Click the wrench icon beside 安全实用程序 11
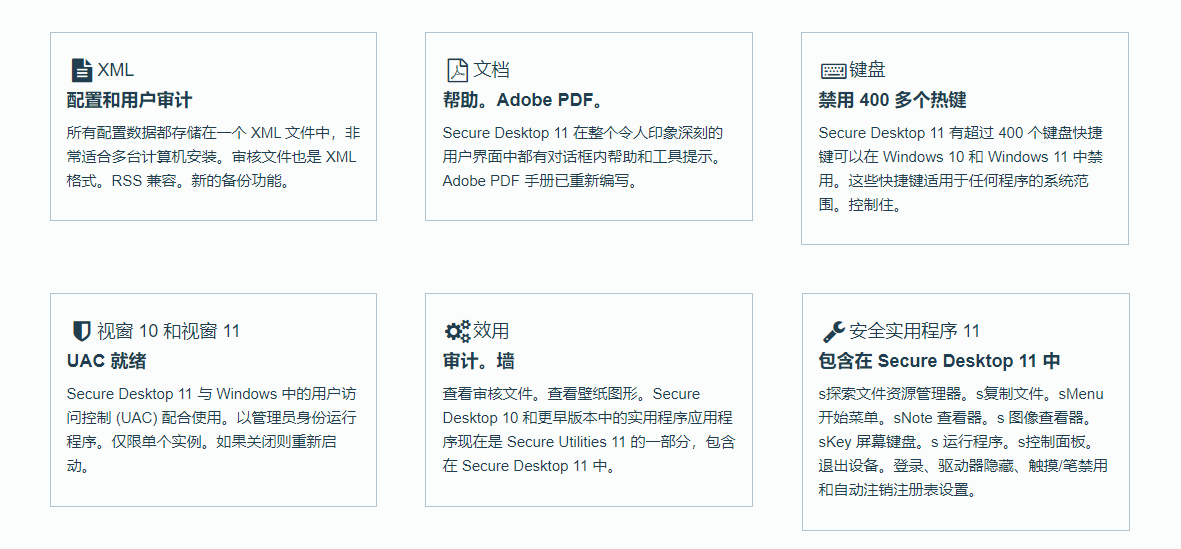 pos(832,331)
